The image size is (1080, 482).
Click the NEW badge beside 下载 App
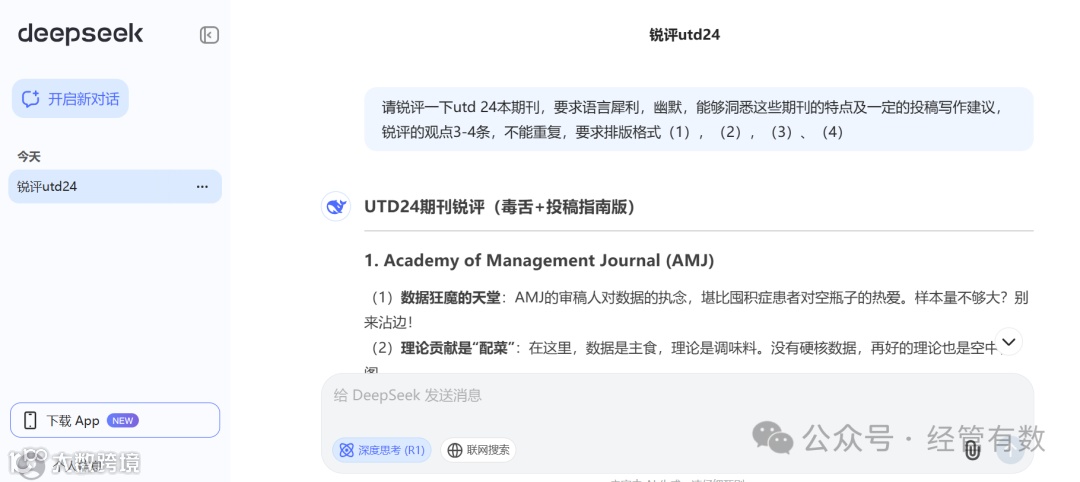click(x=123, y=421)
